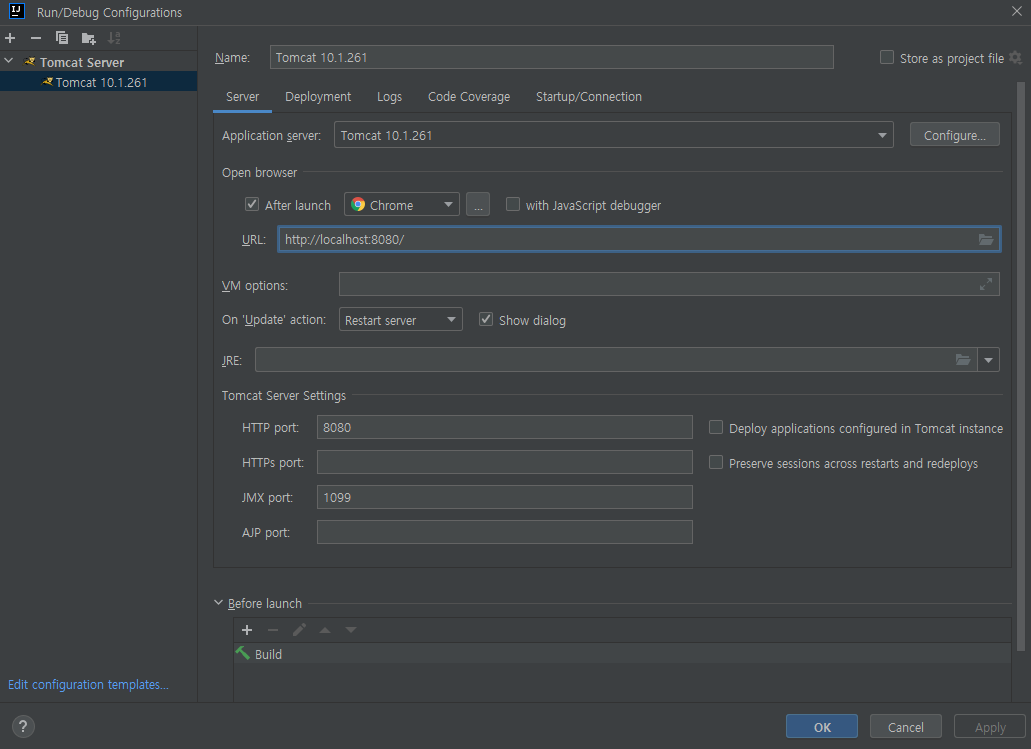Uncheck the Show dialog checkbox

(x=486, y=319)
